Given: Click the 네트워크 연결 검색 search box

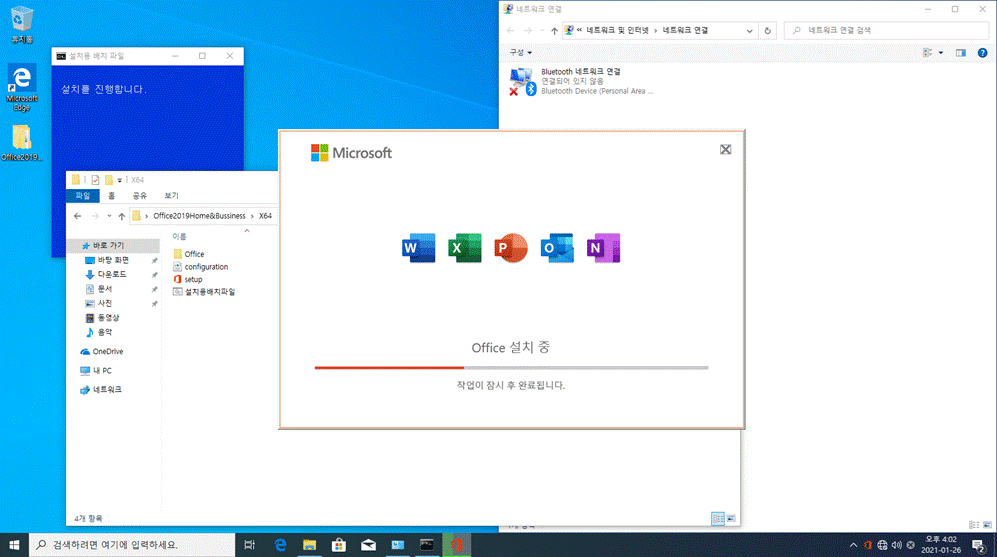Looking at the screenshot, I should pyautogui.click(x=886, y=30).
